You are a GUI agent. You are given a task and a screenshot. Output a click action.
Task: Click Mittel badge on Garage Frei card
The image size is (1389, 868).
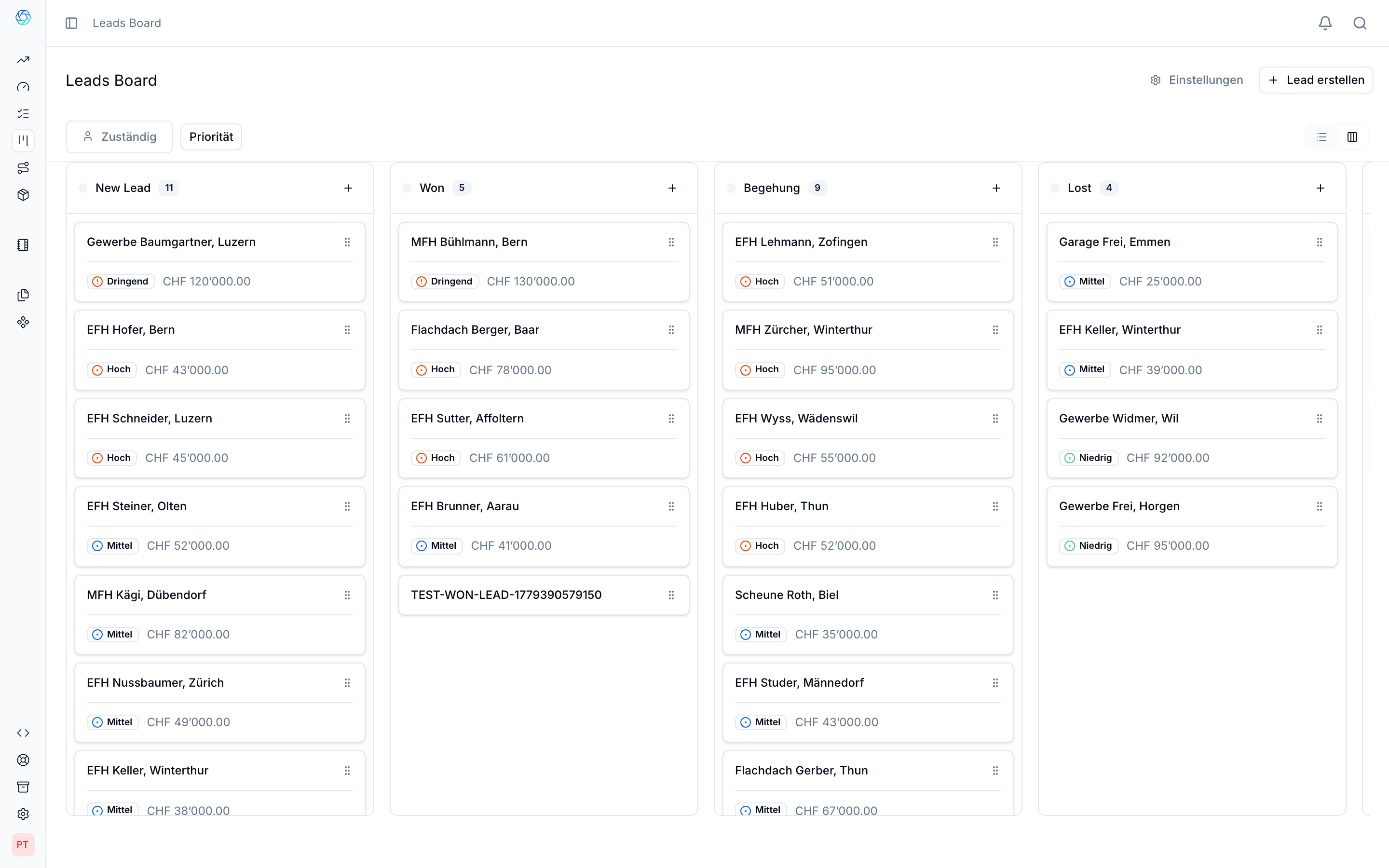point(1085,281)
